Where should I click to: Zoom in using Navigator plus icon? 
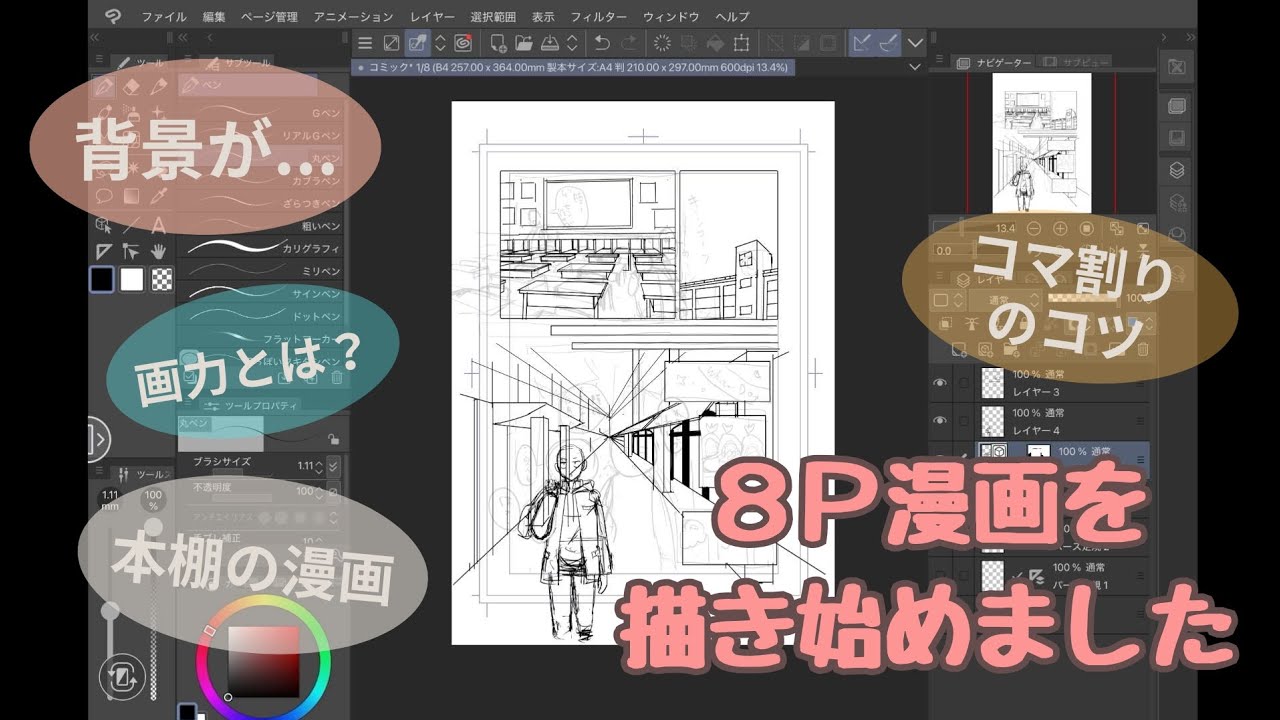[1060, 228]
